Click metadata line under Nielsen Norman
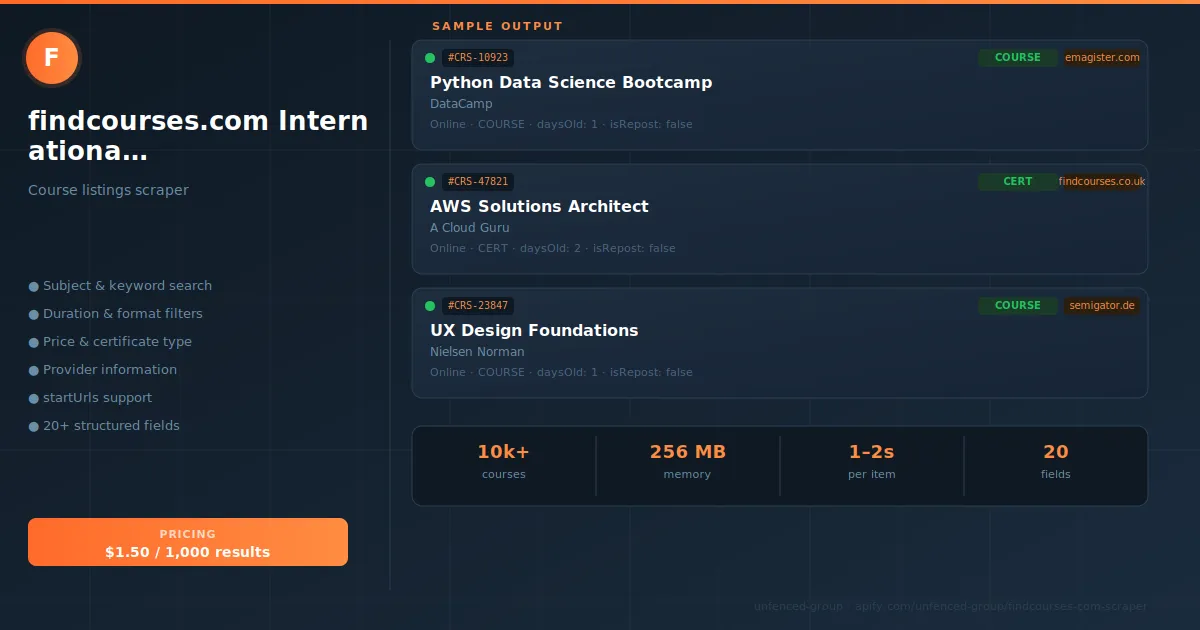1200x630 pixels. click(x=561, y=372)
